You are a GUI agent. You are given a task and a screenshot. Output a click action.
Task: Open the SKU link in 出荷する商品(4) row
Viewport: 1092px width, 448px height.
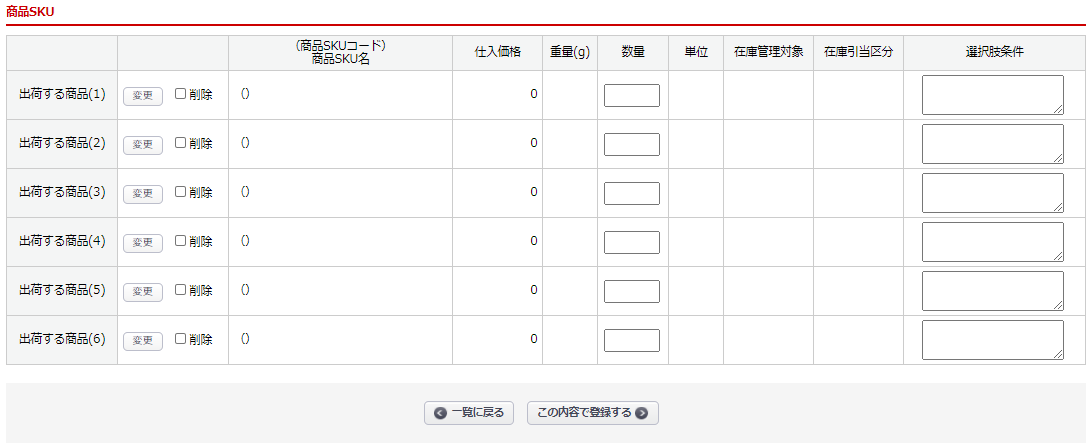245,241
